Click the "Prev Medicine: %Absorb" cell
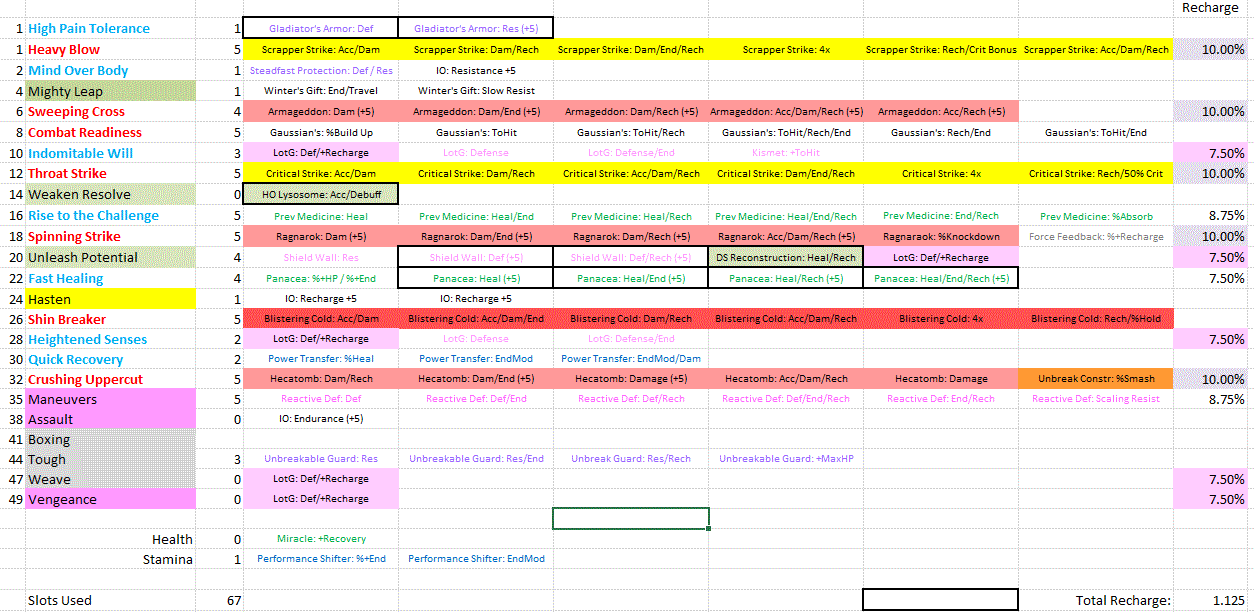Screen dimensions: 1254x612 click(1096, 216)
